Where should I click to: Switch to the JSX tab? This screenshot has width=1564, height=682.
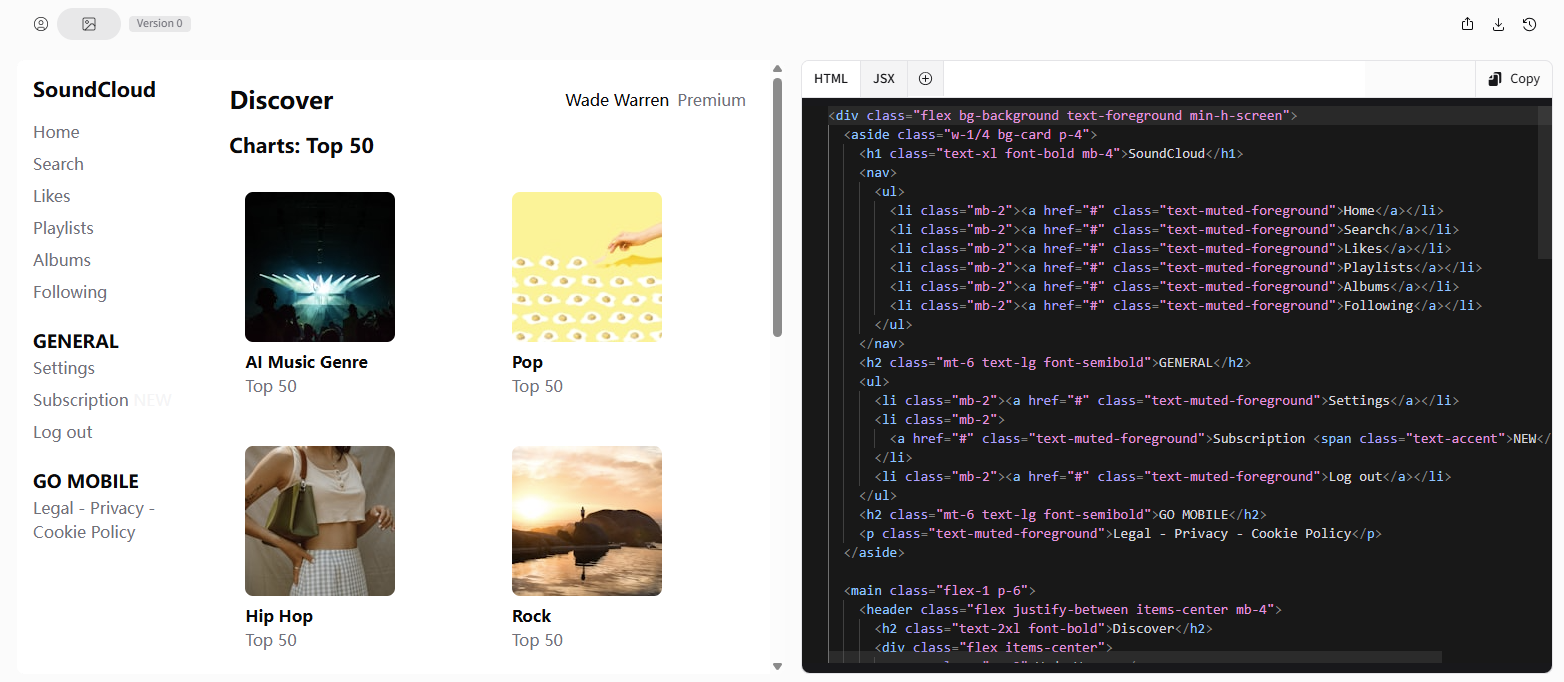(883, 79)
